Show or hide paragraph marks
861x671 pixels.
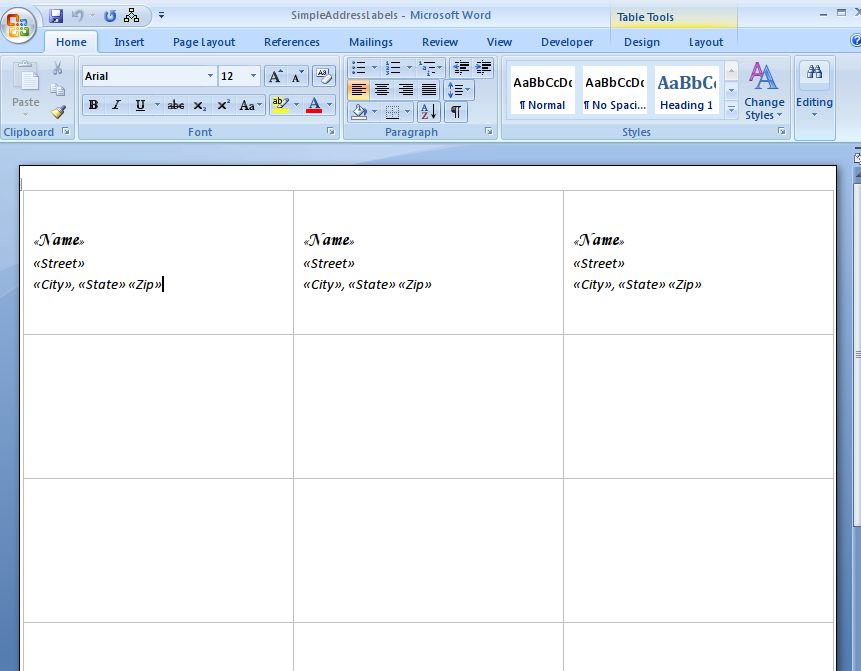(456, 113)
